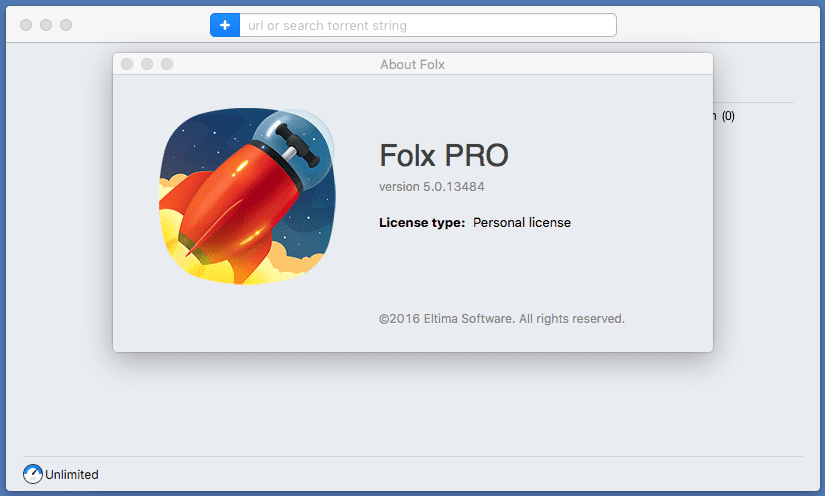
Task: Click the Unlimited speed label
Action: [72, 474]
